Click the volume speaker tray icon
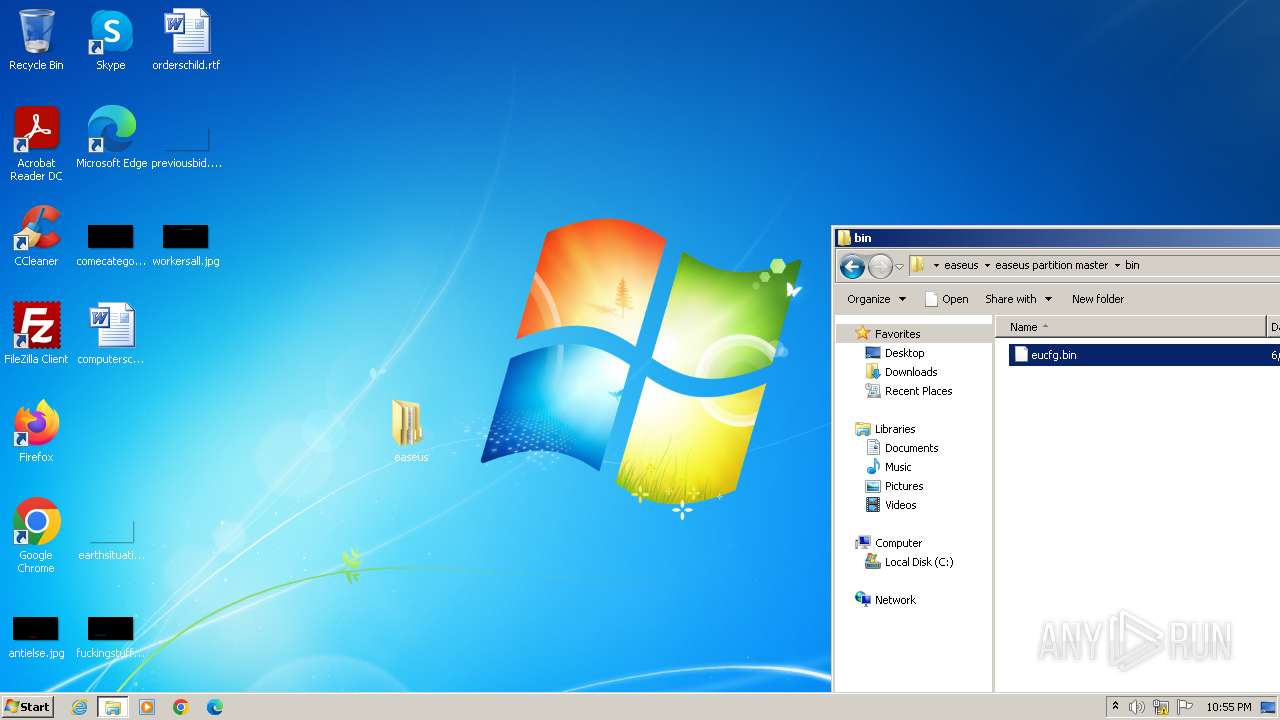Viewport: 1280px width, 720px height. coord(1136,707)
